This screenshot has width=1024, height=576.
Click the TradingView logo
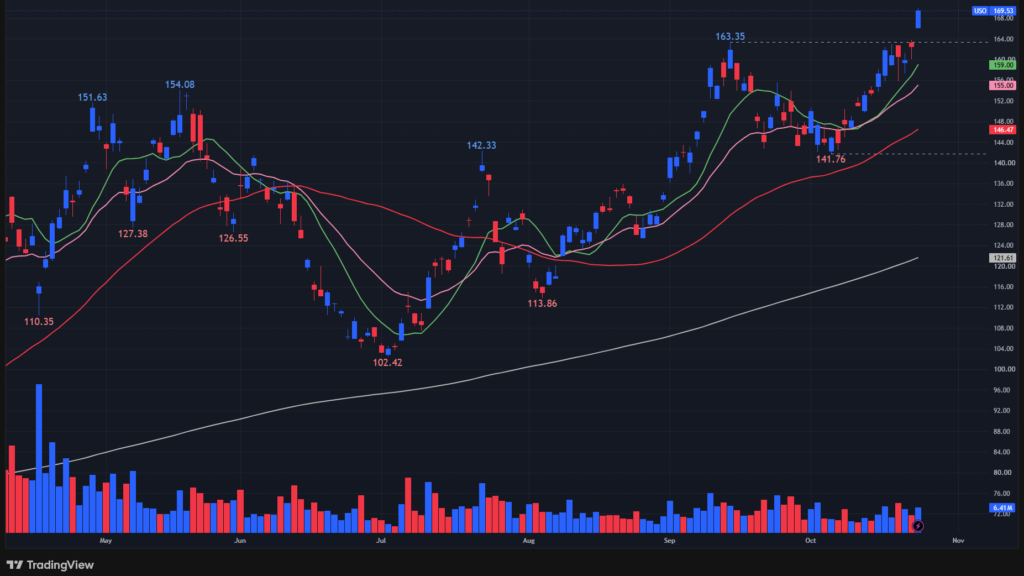pyautogui.click(x=50, y=565)
